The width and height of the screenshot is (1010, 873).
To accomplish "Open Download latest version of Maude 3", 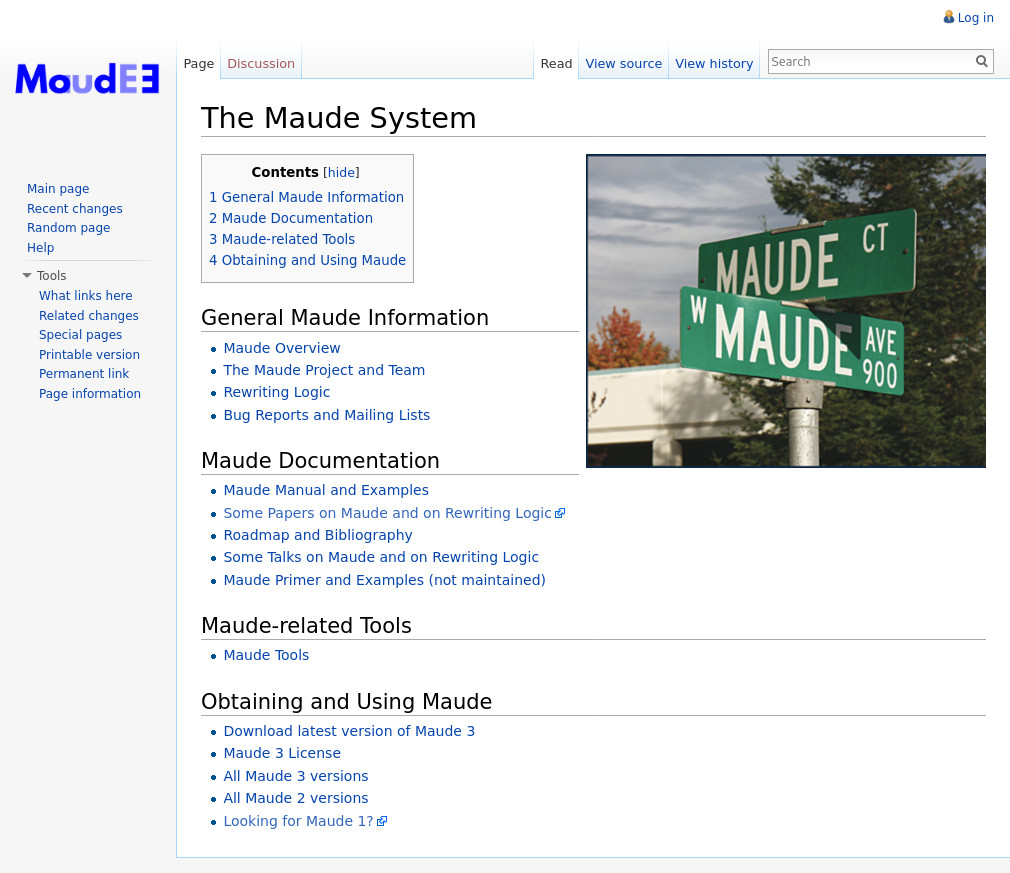I will [349, 731].
